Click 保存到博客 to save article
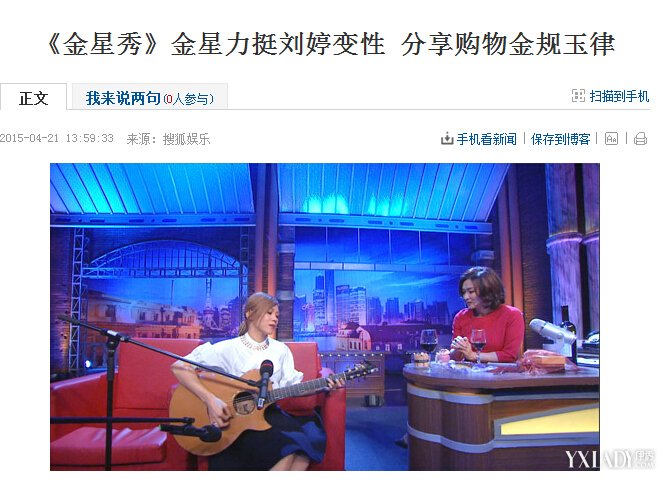This screenshot has width=667, height=480. point(561,139)
